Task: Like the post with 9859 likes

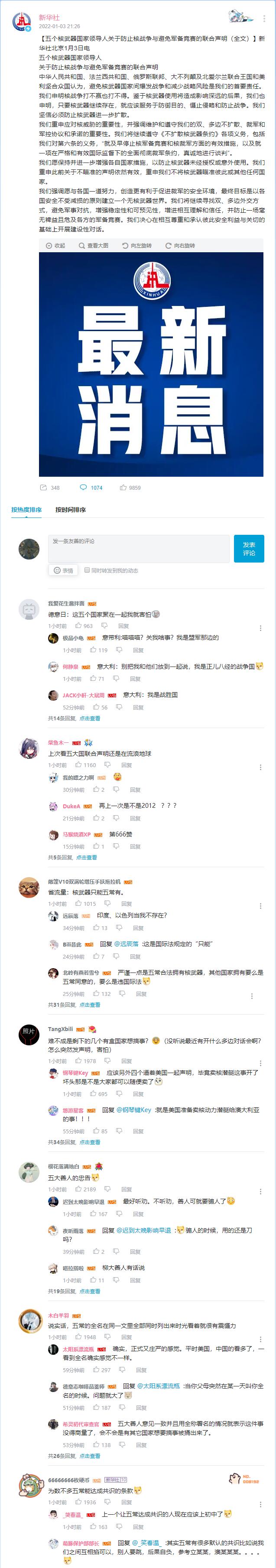Action: 130,488
